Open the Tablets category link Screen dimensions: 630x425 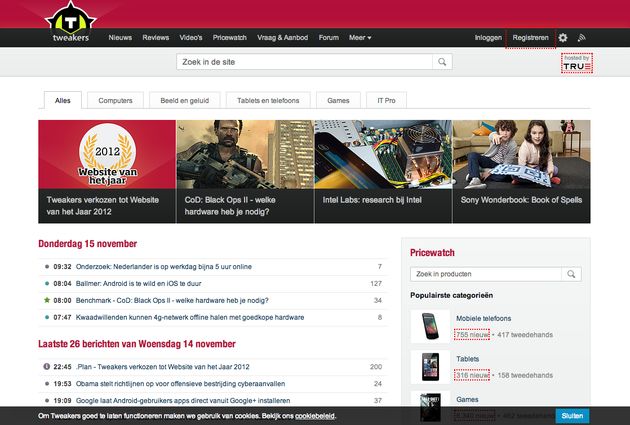pos(467,359)
